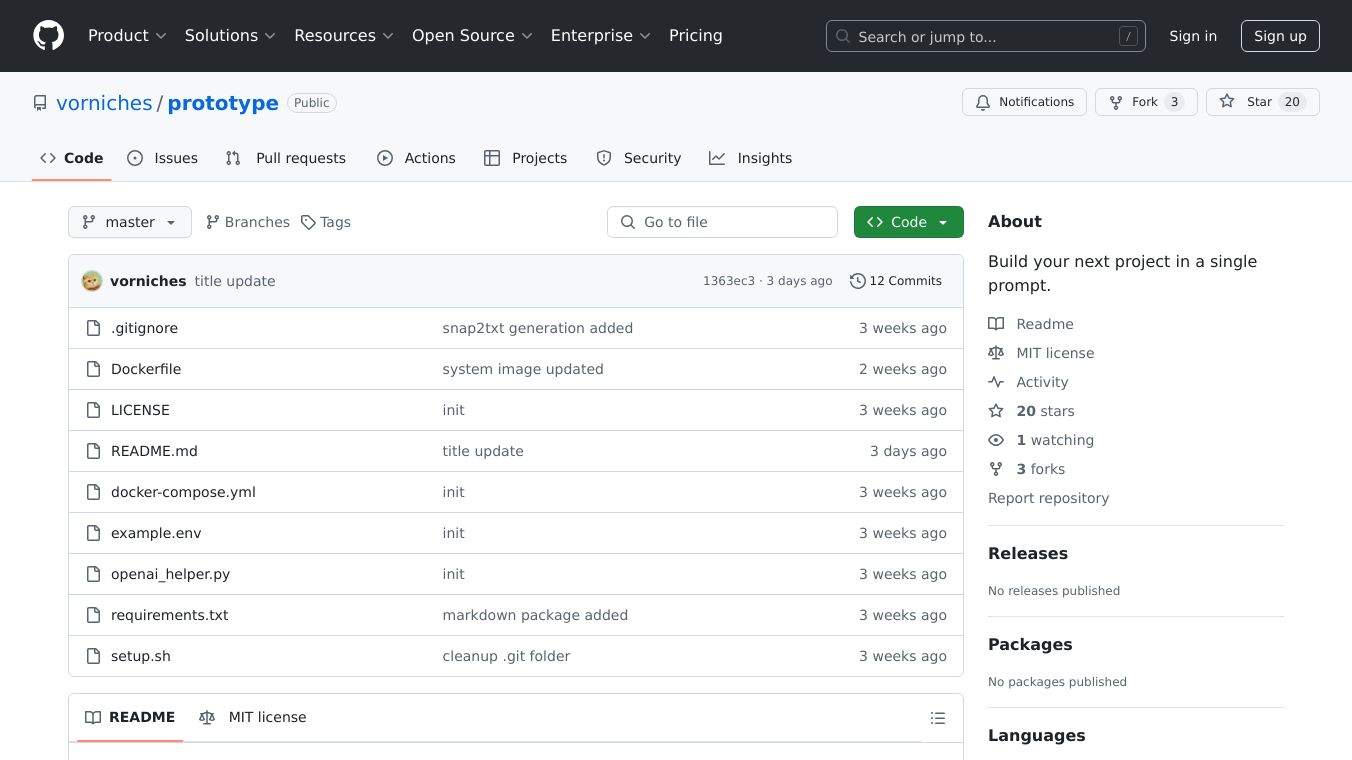Open the README outline list icon
The width and height of the screenshot is (1352, 760).
937,718
